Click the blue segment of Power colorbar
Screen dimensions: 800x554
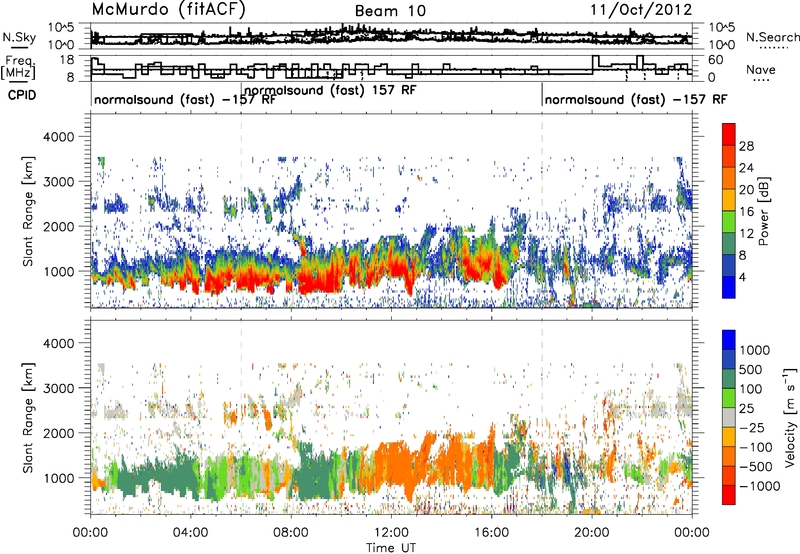[729, 287]
